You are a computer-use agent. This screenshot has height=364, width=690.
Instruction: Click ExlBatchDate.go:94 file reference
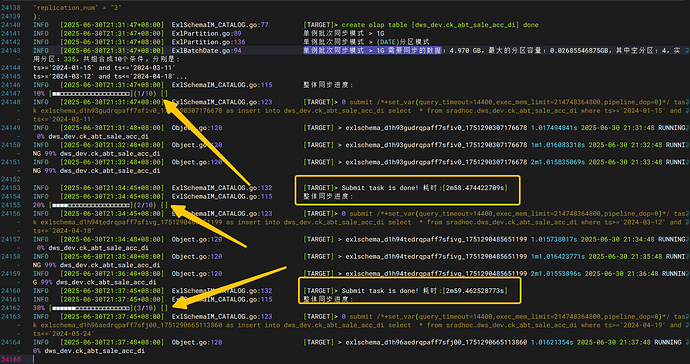pyautogui.click(x=206, y=51)
